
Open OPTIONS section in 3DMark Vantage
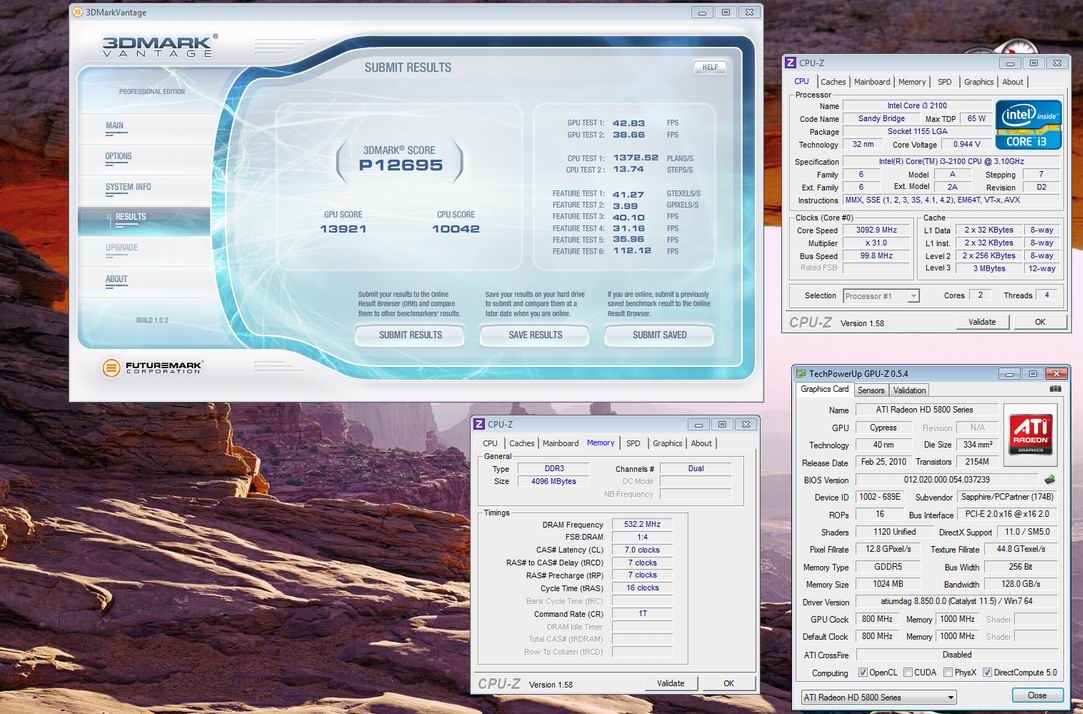[x=118, y=157]
